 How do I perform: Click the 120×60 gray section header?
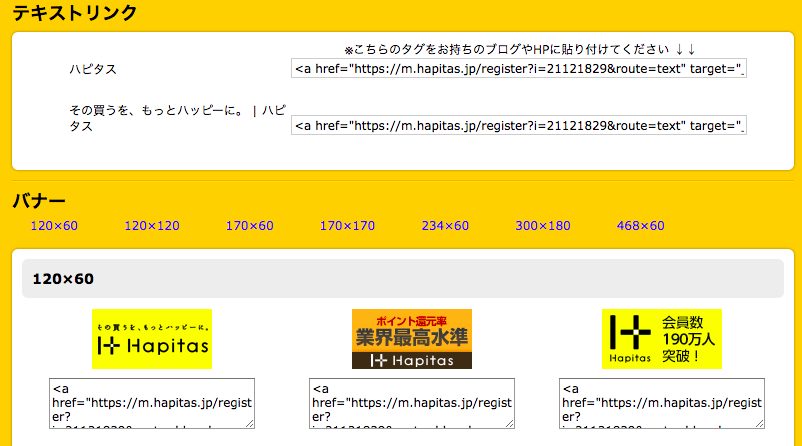[x=403, y=279]
